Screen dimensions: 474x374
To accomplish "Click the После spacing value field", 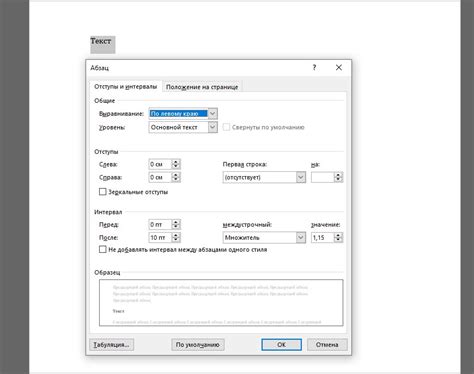I will tap(160, 238).
